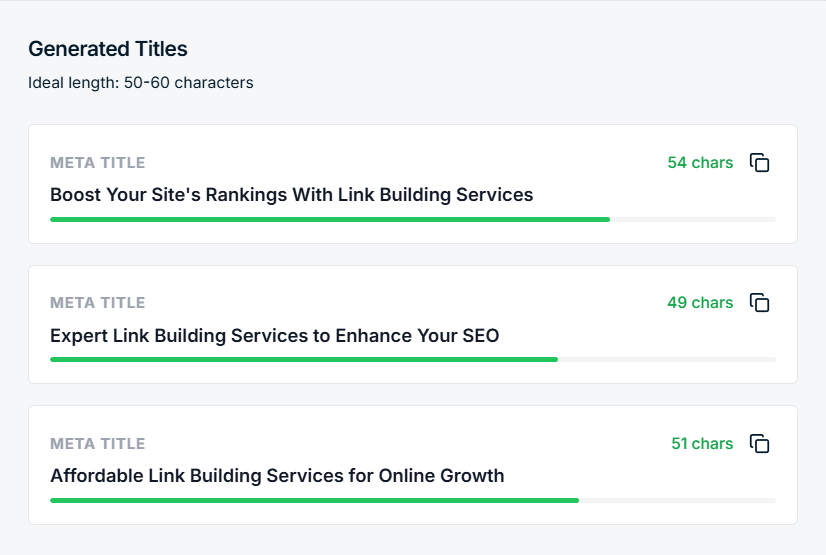This screenshot has width=826, height=555.
Task: Click the META TITLE label above the "Boost" title
Action: [x=98, y=163]
